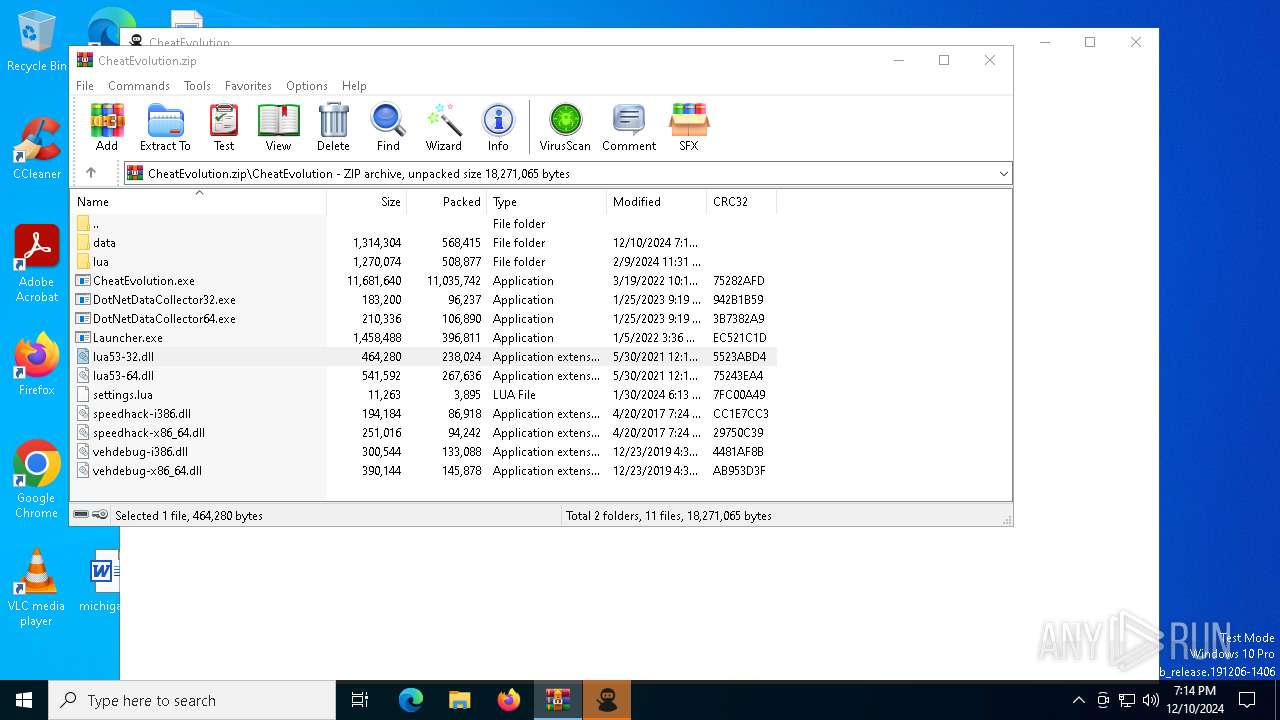This screenshot has width=1280, height=720.
Task: Select speedhack-i386.dll file
Action: pos(425,414)
